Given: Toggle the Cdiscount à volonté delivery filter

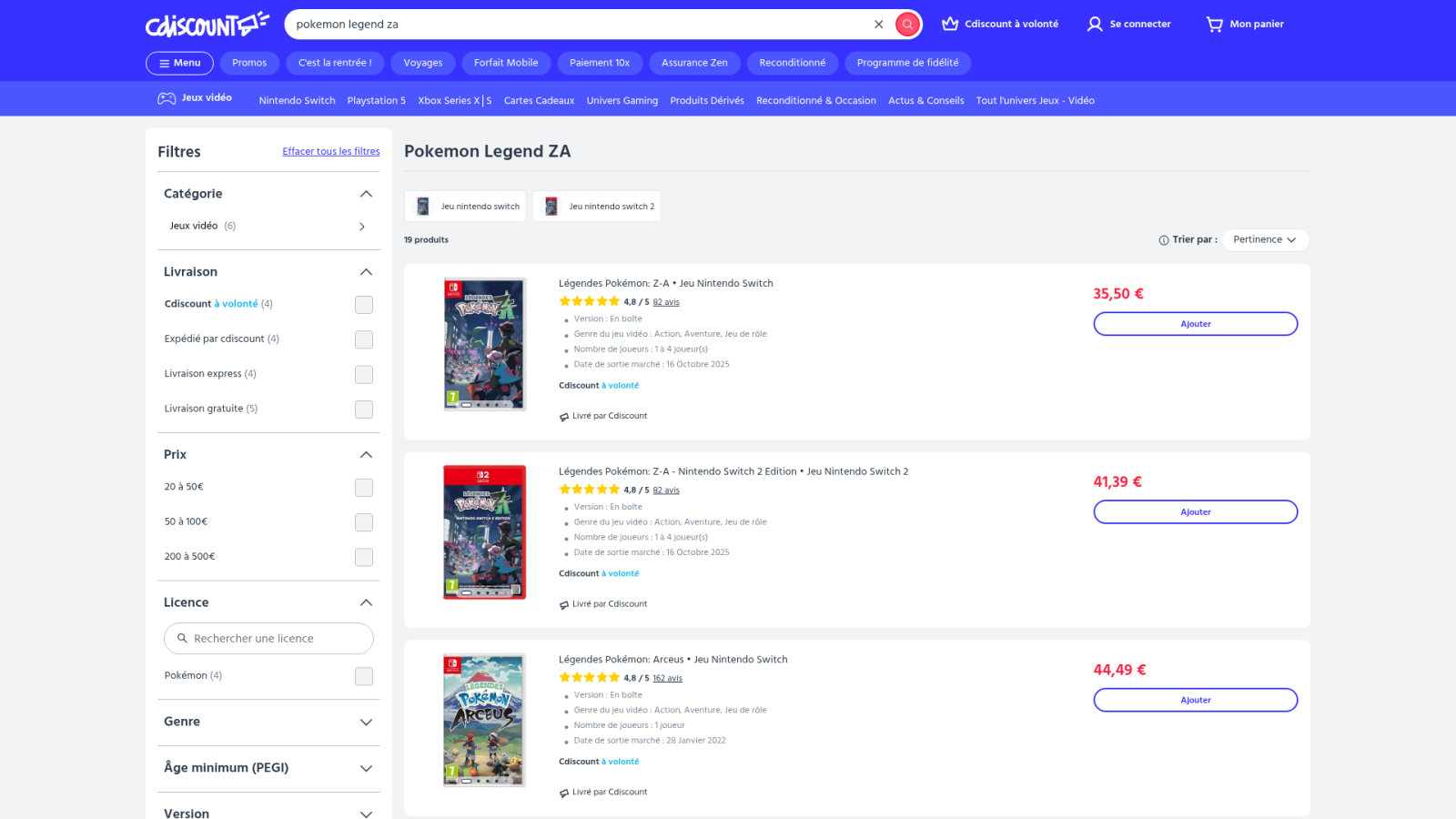Looking at the screenshot, I should (x=364, y=305).
